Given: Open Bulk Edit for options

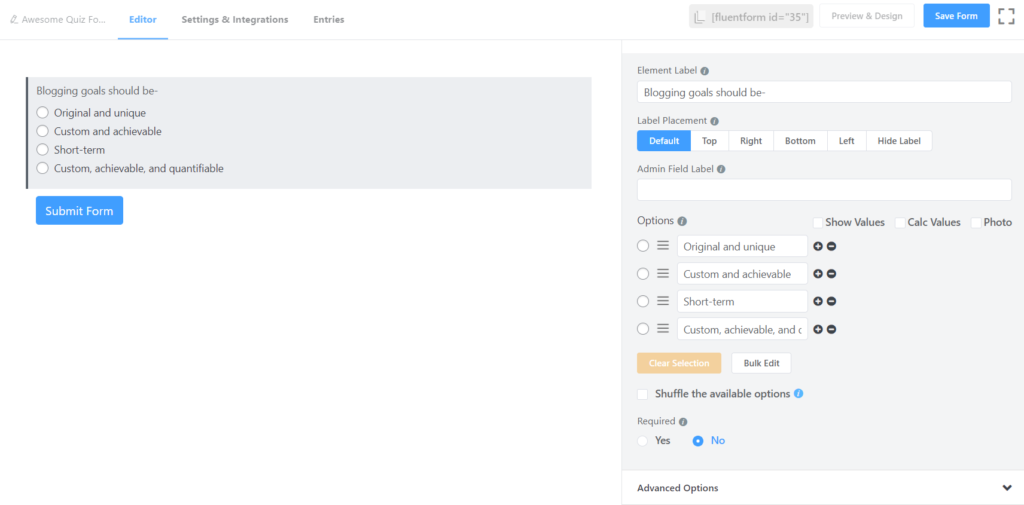Looking at the screenshot, I should click(x=761, y=363).
